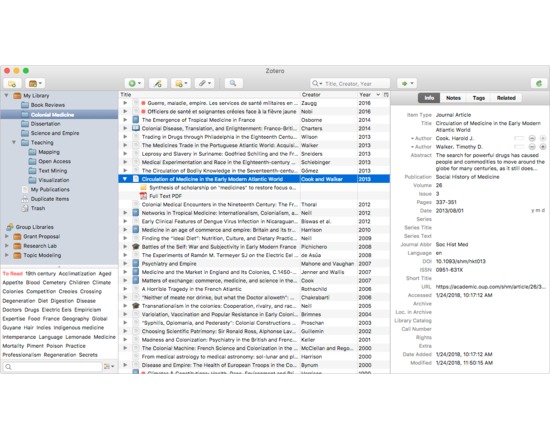
Task: Click the tag filter search field
Action: tap(52, 367)
